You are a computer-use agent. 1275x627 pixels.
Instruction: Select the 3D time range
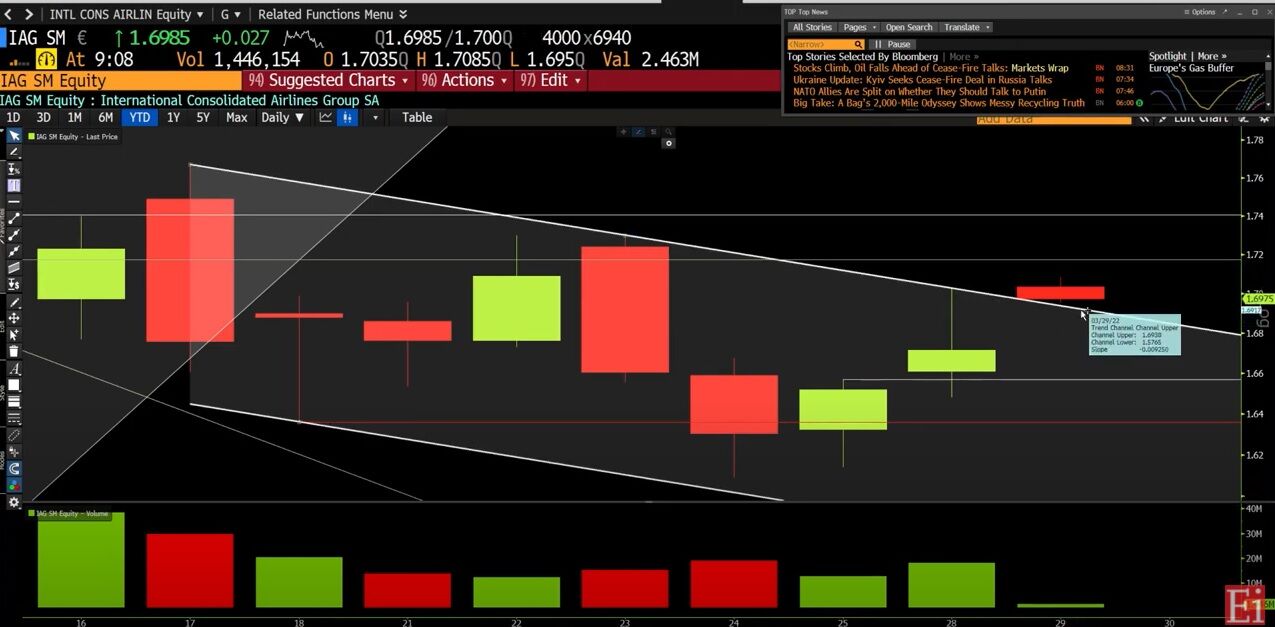43,117
